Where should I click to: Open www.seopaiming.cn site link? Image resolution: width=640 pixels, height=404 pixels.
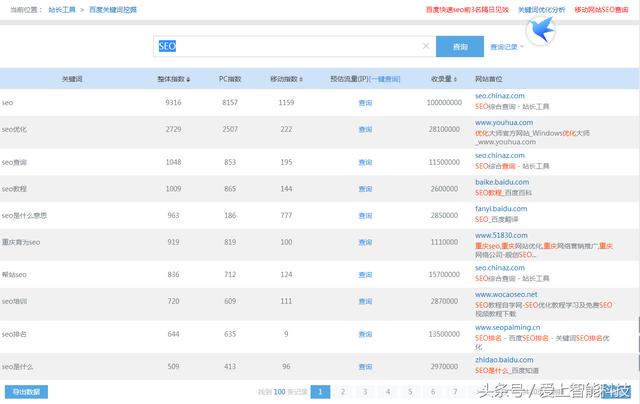[x=507, y=327]
